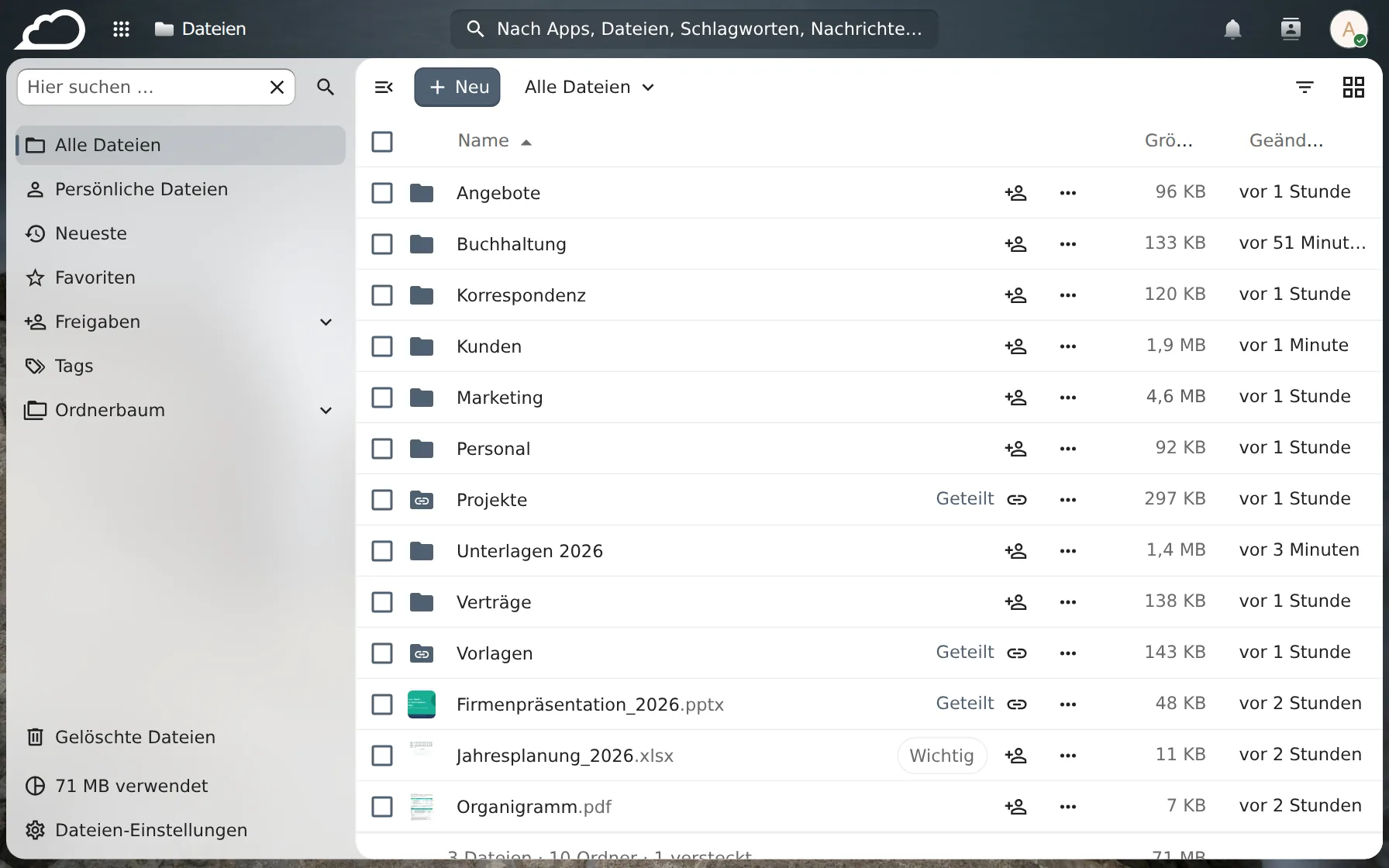The height and width of the screenshot is (868, 1389).
Task: Click the global search bar
Action: point(694,29)
